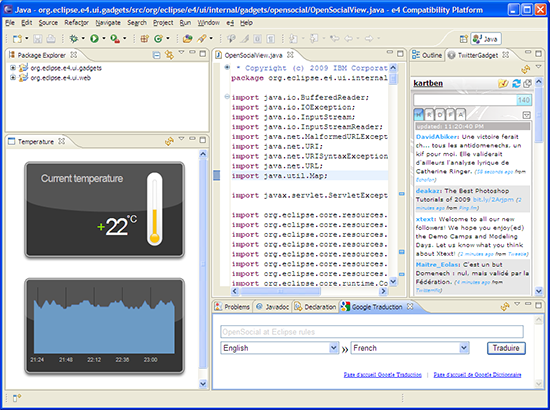Open the DavidAbiker user link

437,137
